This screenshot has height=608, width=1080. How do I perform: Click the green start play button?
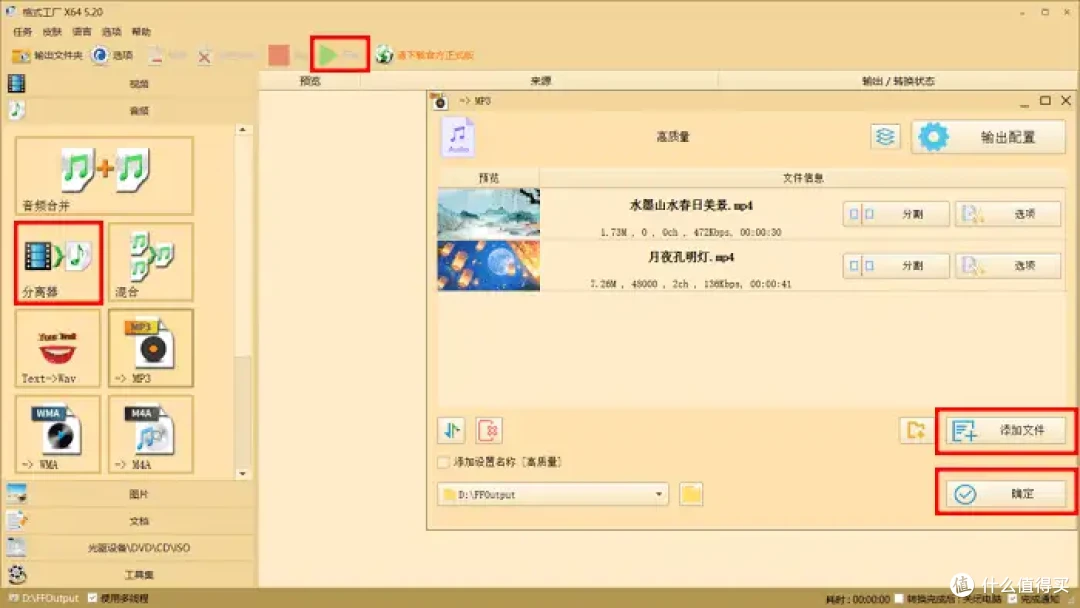pos(340,54)
